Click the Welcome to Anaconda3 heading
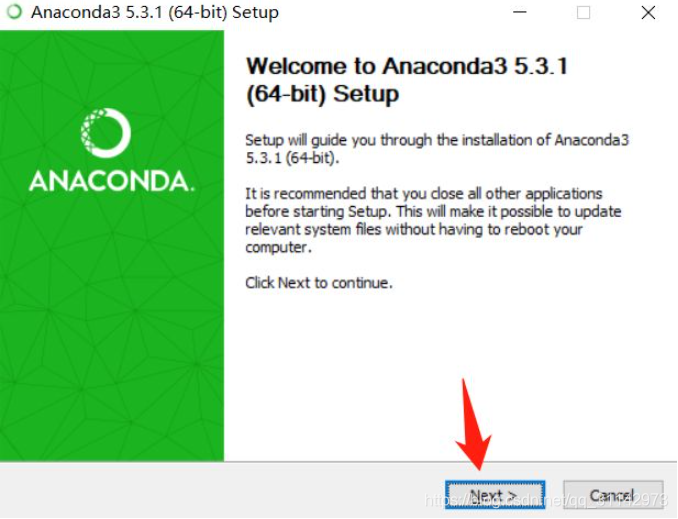This screenshot has height=519, width=678. (x=406, y=80)
